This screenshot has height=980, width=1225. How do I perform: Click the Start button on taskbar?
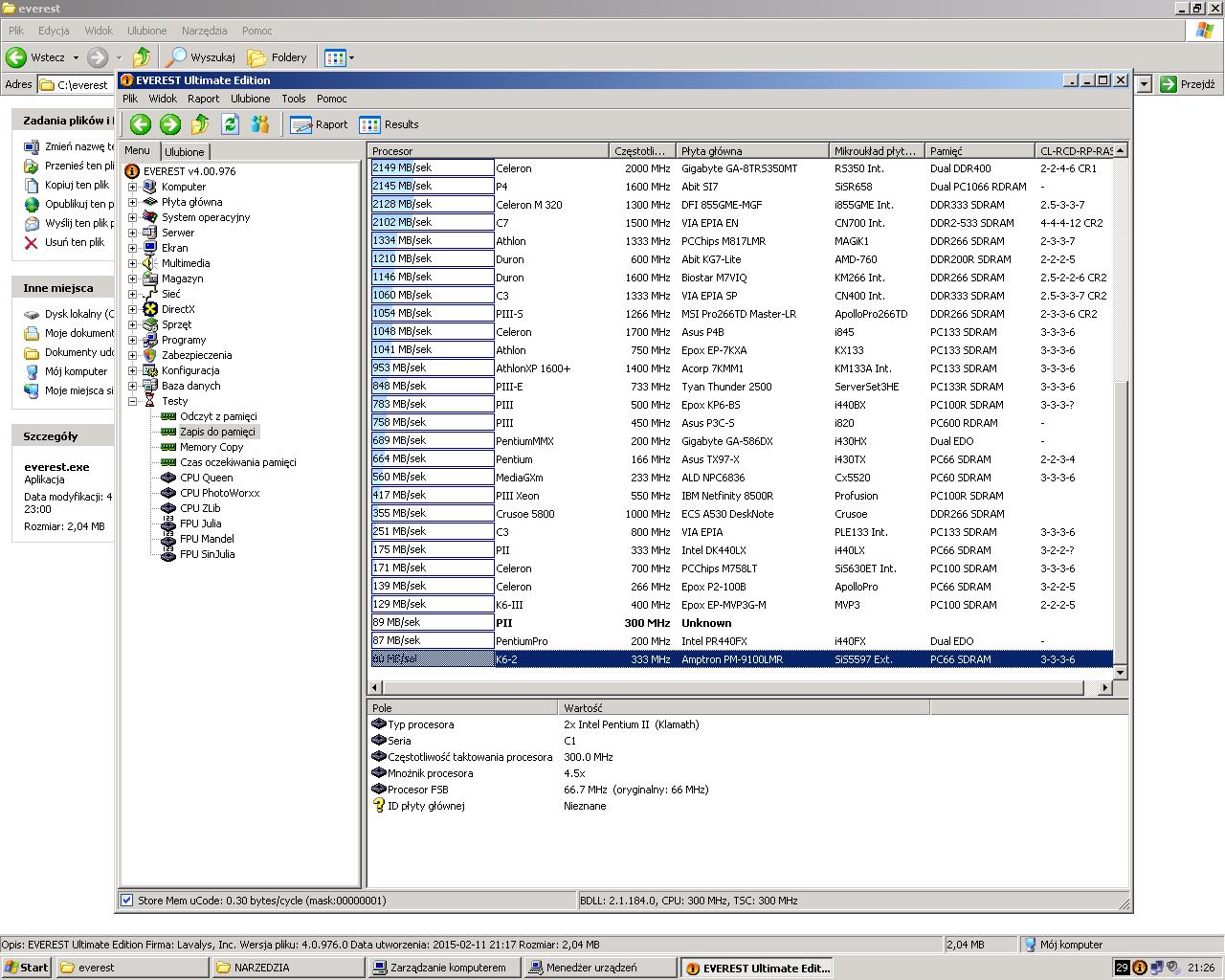26,968
